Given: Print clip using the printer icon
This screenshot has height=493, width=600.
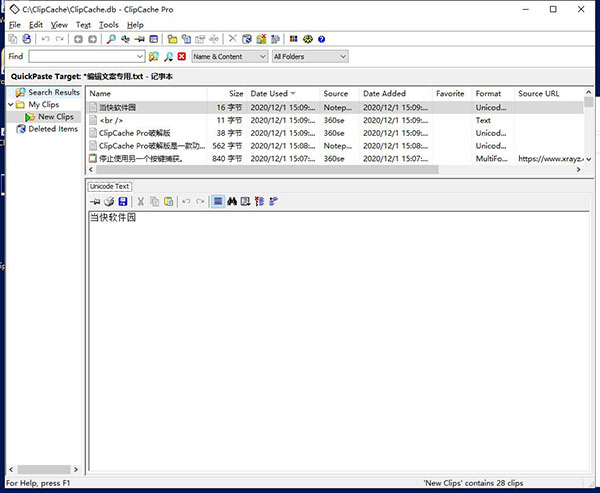Looking at the screenshot, I should (109, 201).
